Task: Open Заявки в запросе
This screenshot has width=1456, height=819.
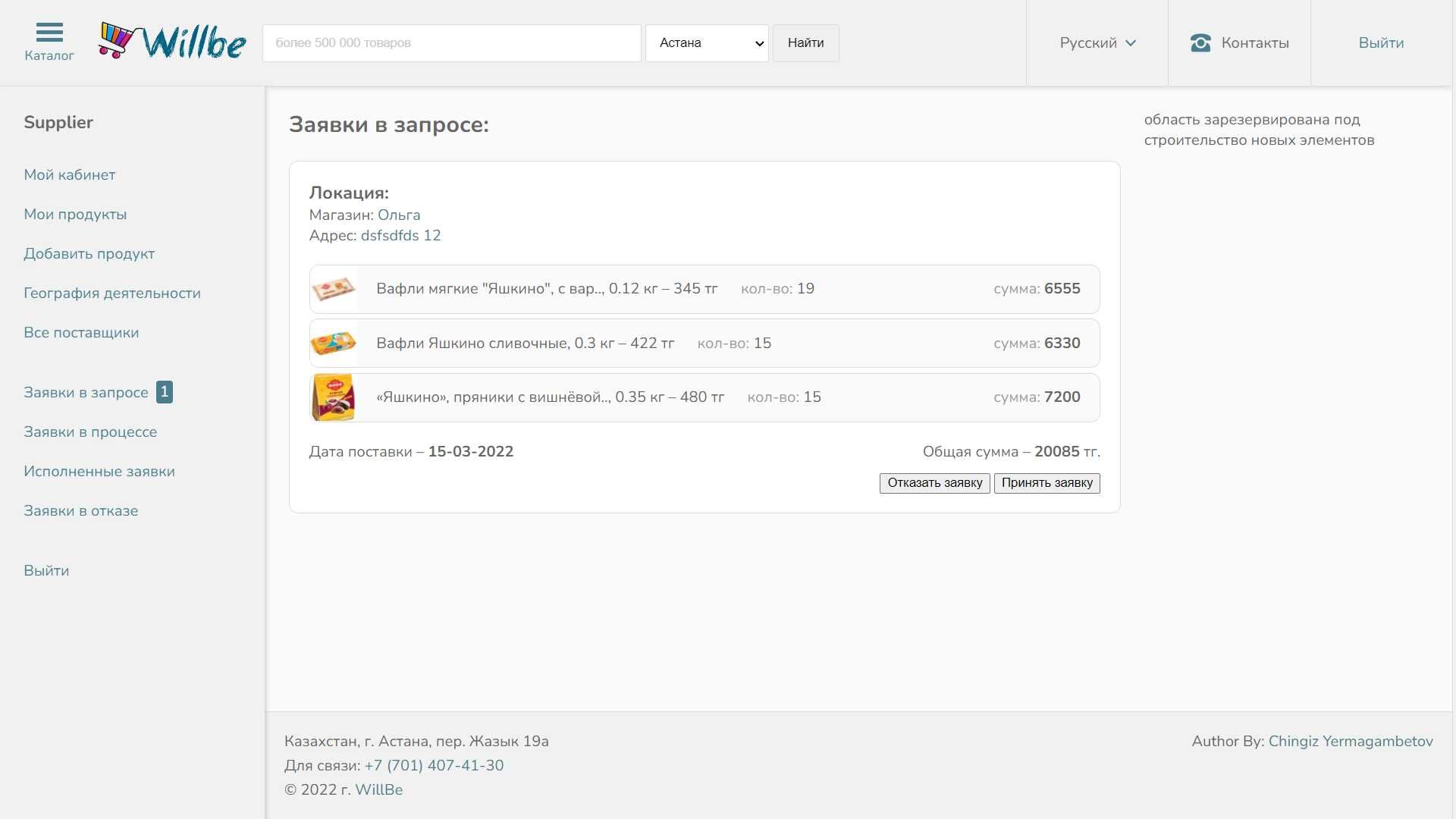Action: tap(86, 393)
